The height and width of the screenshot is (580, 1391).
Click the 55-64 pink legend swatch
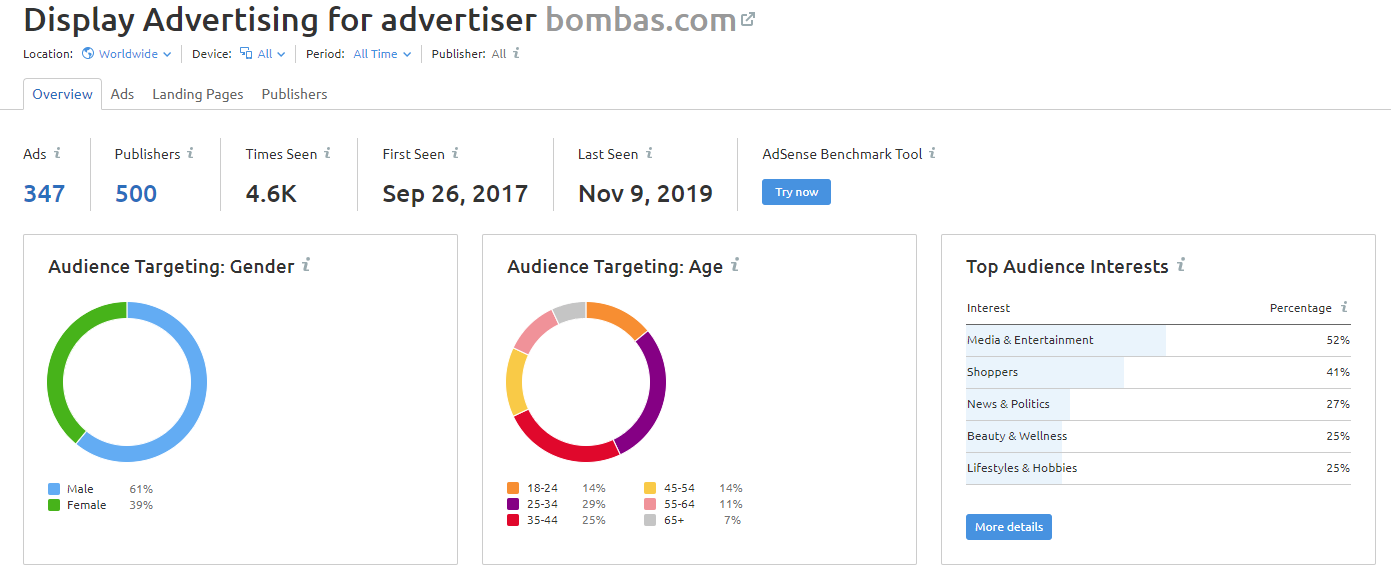click(650, 504)
